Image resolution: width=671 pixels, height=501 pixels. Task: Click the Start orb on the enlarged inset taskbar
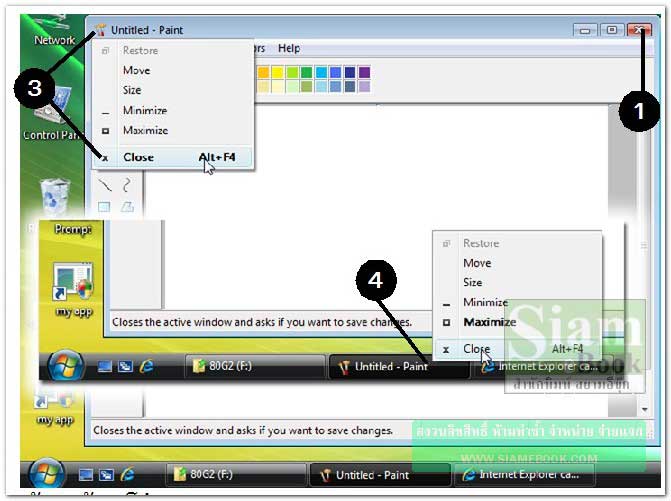click(x=65, y=366)
